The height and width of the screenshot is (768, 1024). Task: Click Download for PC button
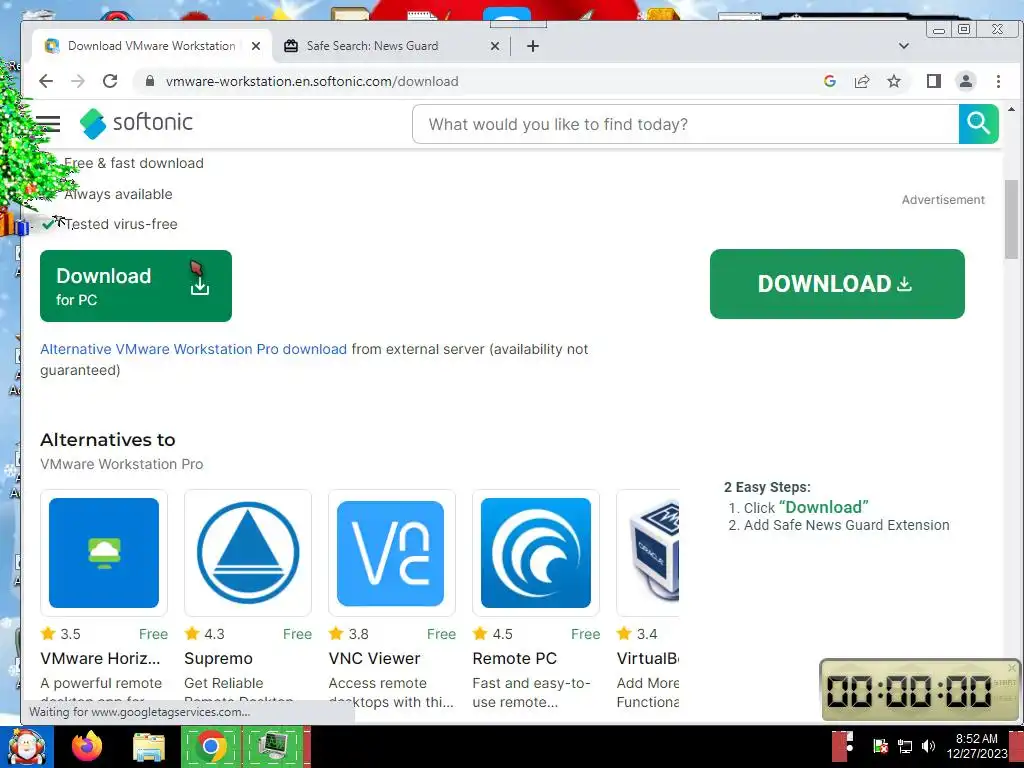(136, 286)
